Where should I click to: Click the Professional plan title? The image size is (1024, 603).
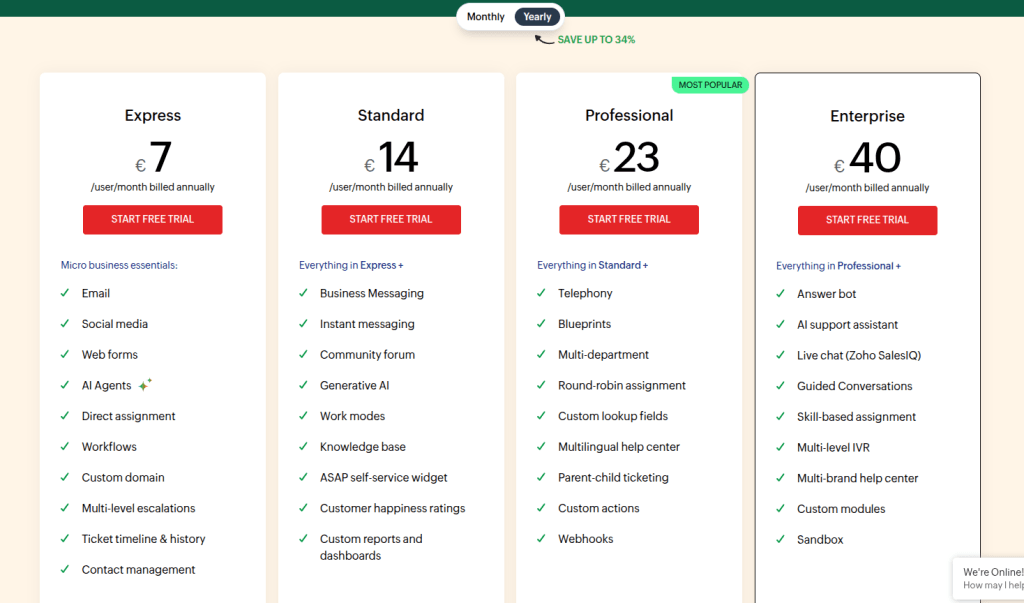[629, 116]
